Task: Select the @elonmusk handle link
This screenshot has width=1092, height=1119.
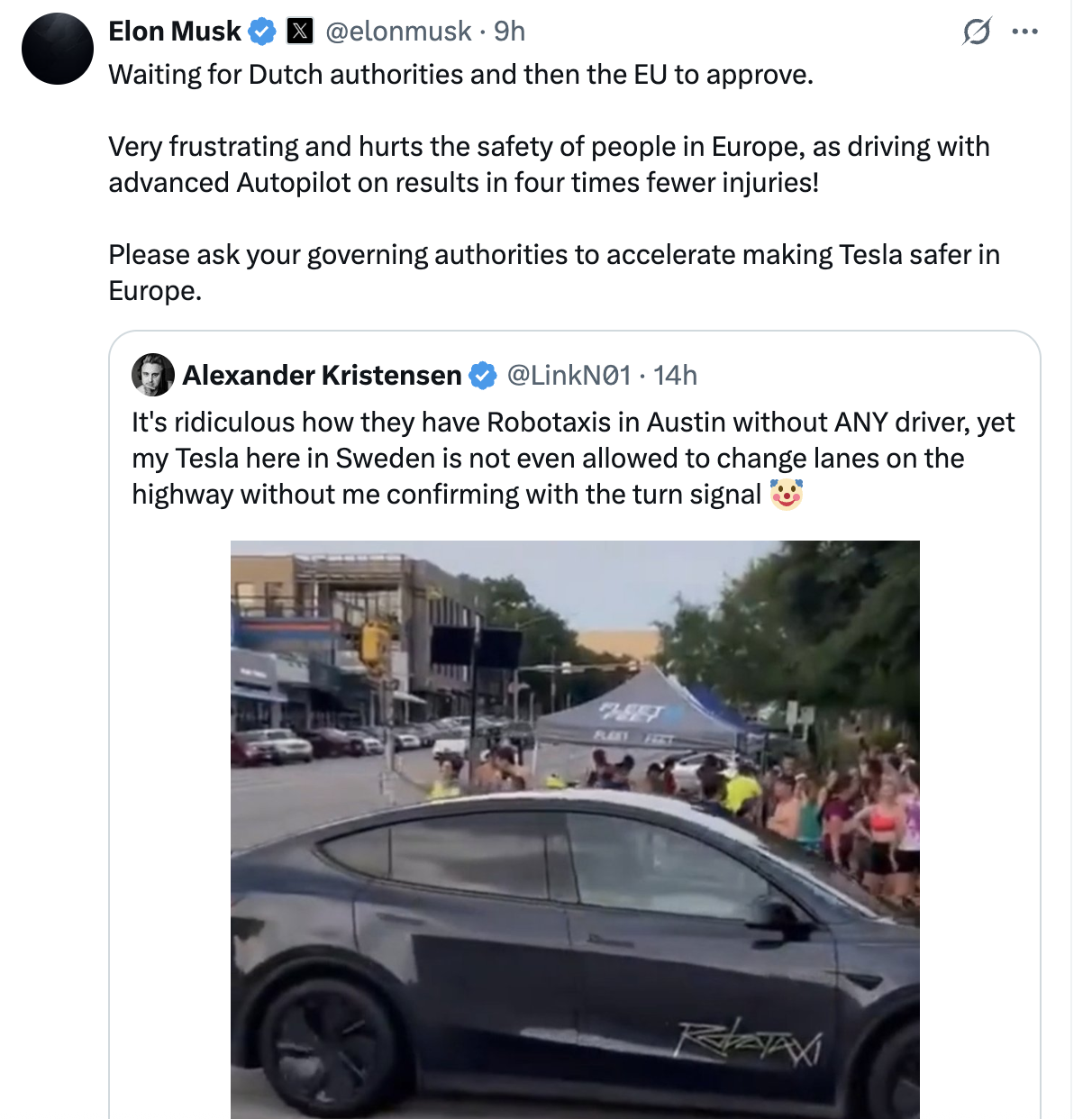Action: (400, 30)
